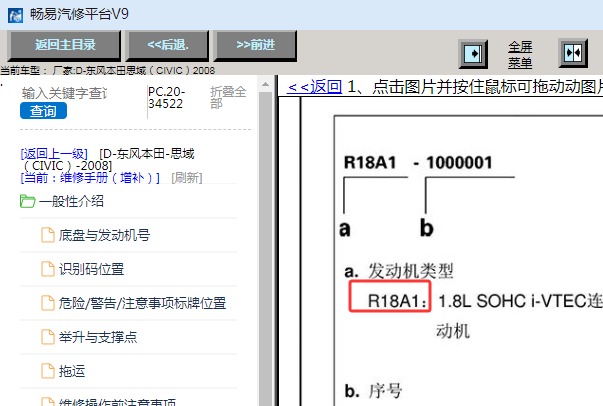The image size is (603, 406).
Task: Open 识别码位置 document
Action: point(92,269)
